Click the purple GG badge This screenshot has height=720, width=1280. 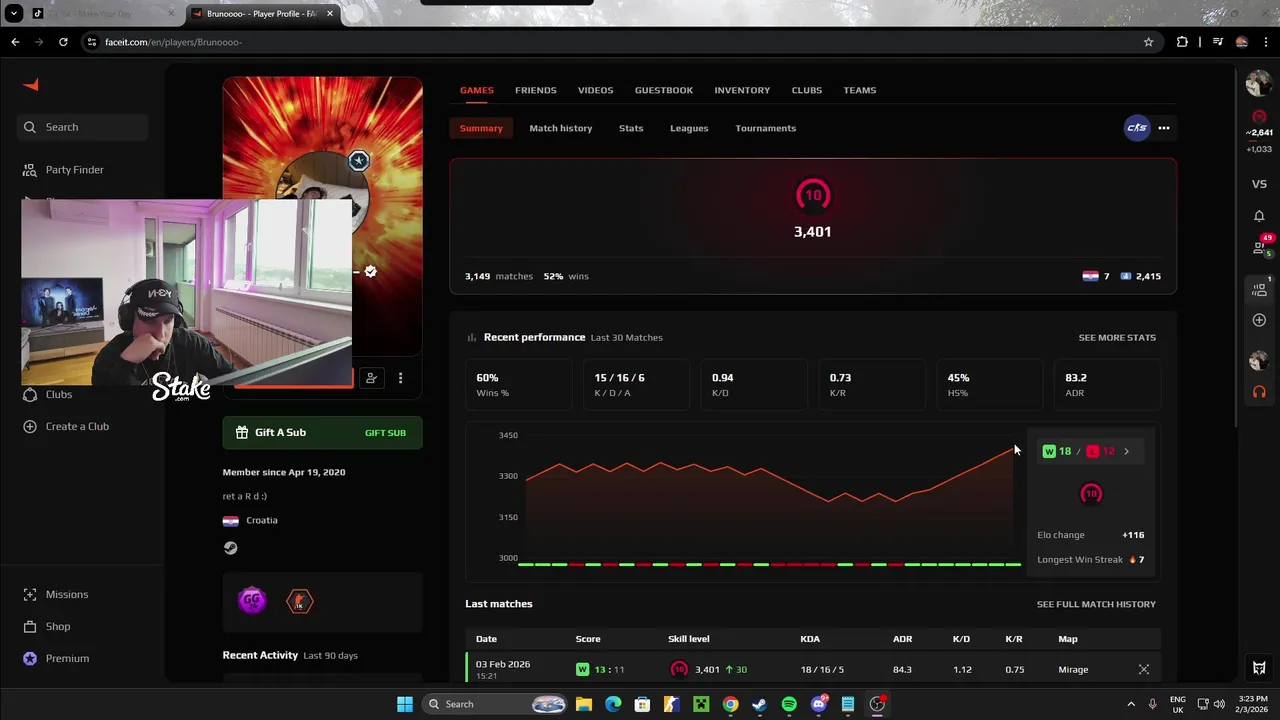click(x=252, y=601)
